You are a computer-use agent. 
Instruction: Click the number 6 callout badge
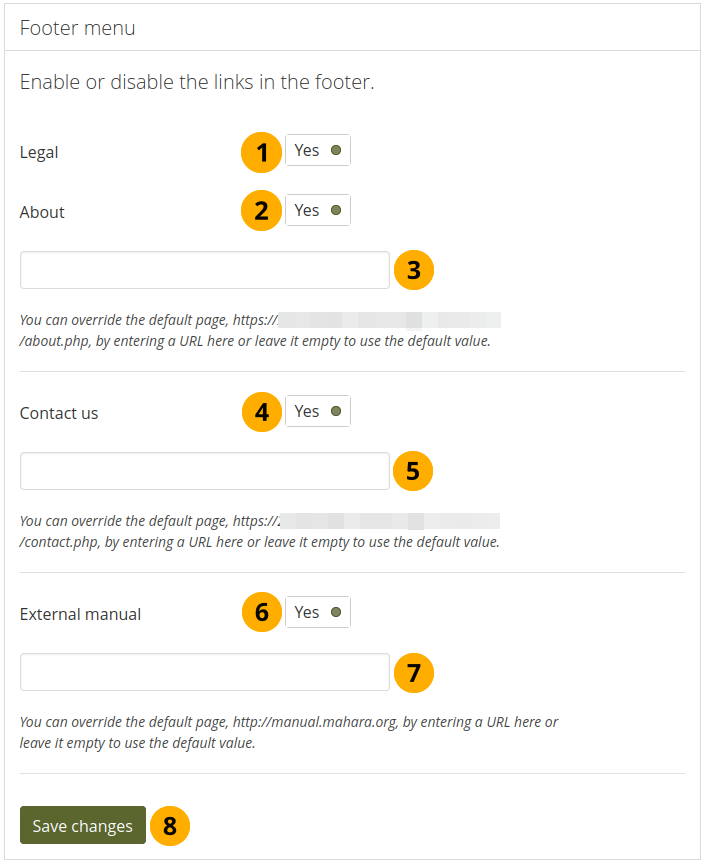click(x=262, y=613)
